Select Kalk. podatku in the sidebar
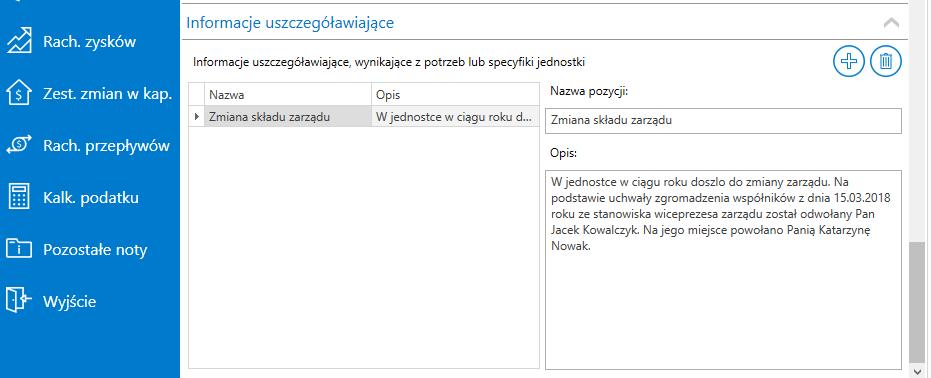The height and width of the screenshot is (378, 931). pyautogui.click(x=90, y=197)
